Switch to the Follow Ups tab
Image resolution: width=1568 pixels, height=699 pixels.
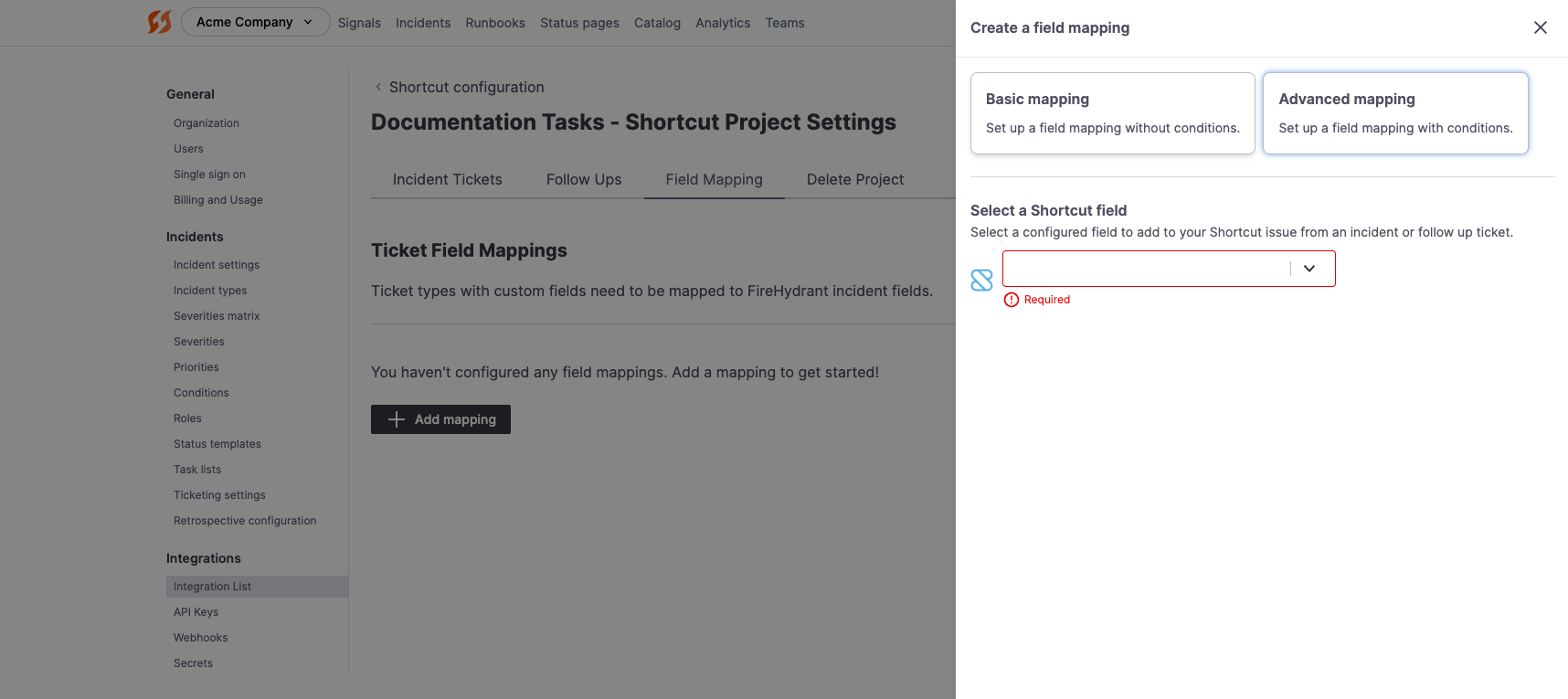point(584,180)
